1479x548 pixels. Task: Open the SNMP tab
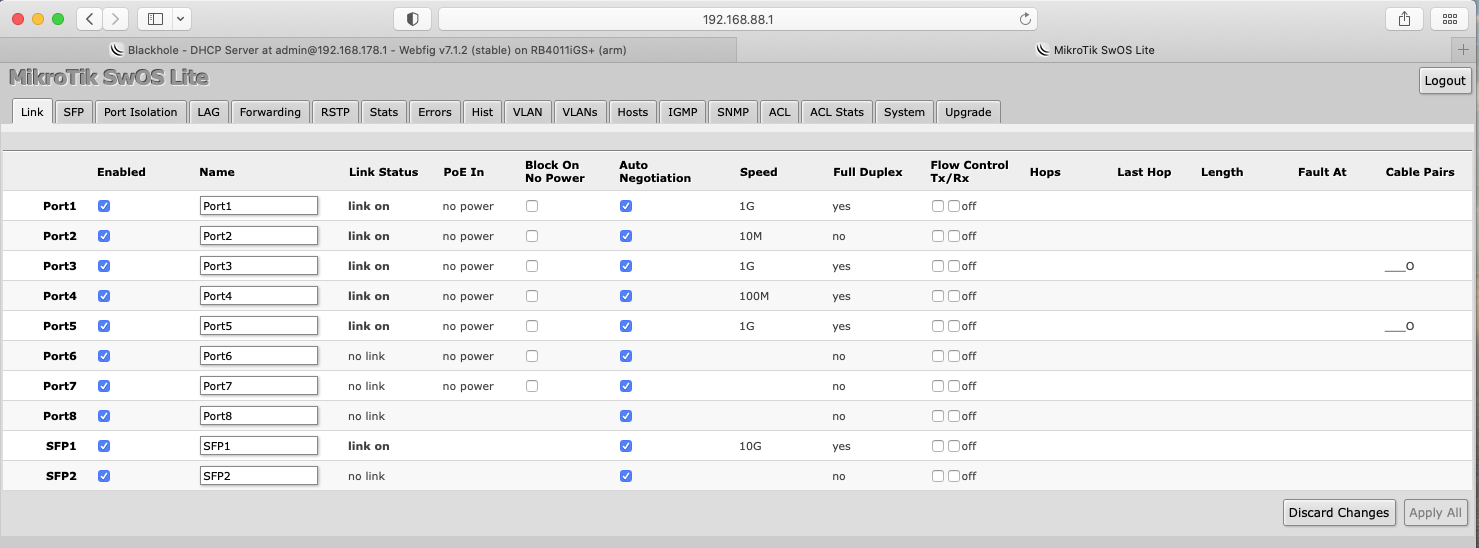click(733, 112)
